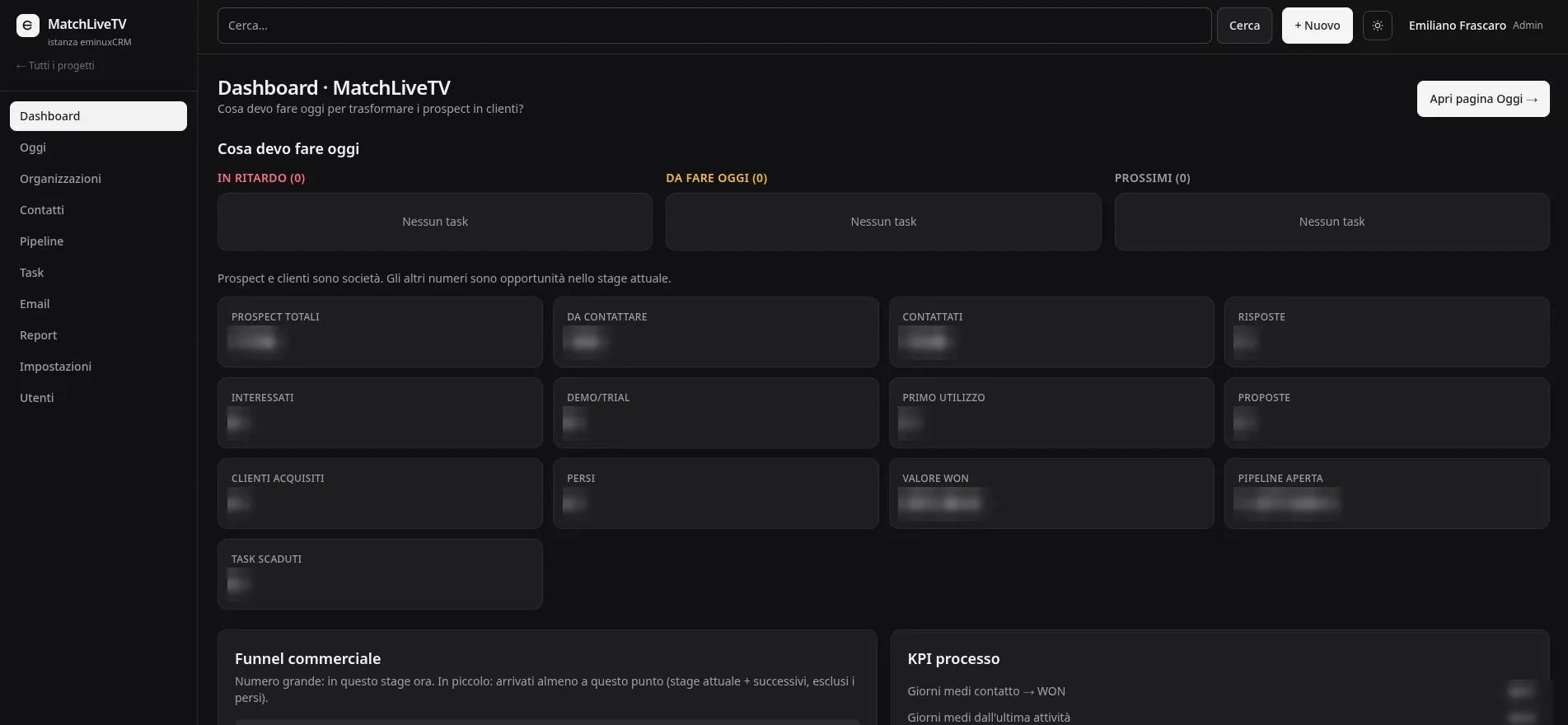Click the DEMO/TRIAL card

click(715, 413)
